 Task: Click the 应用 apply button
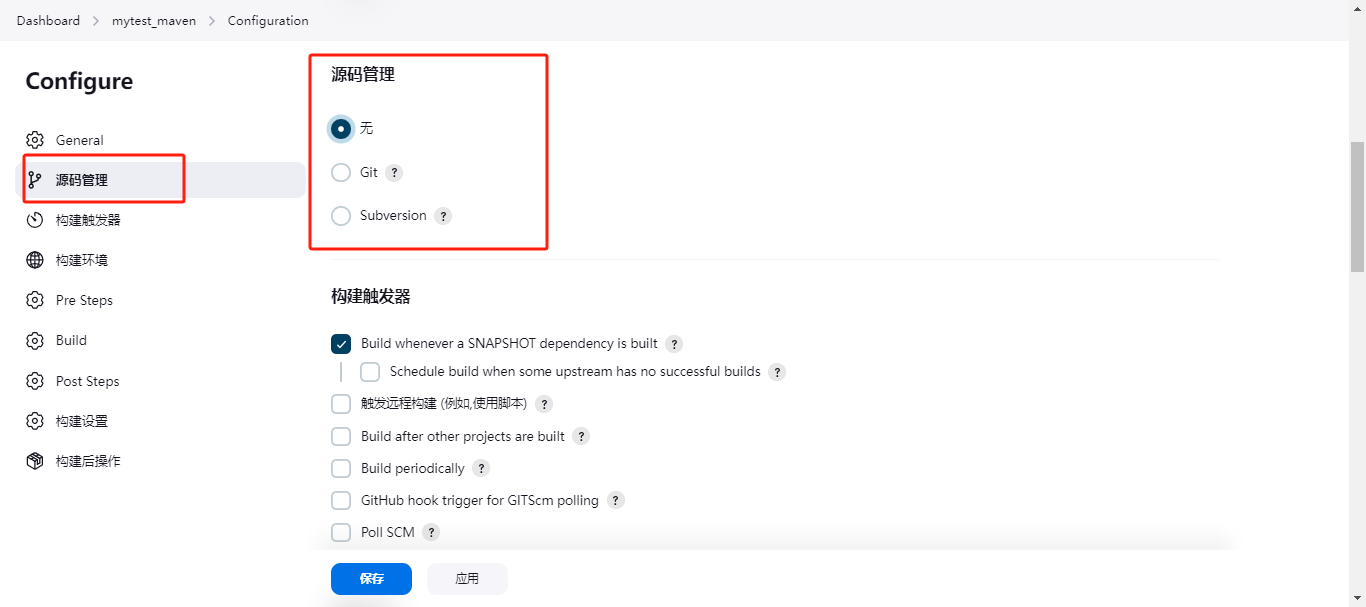[467, 579]
